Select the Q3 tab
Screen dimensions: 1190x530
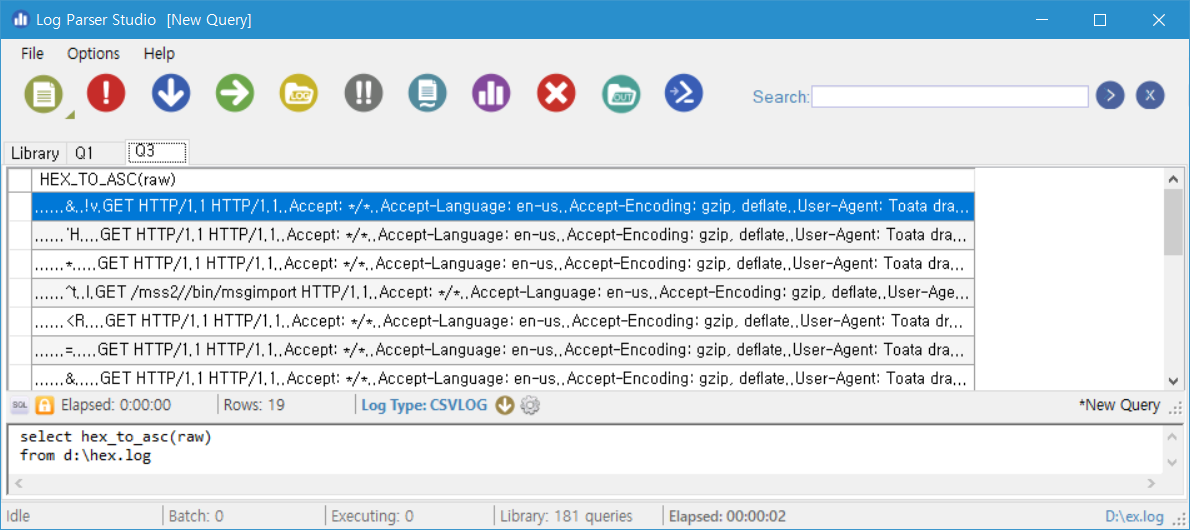pos(156,151)
